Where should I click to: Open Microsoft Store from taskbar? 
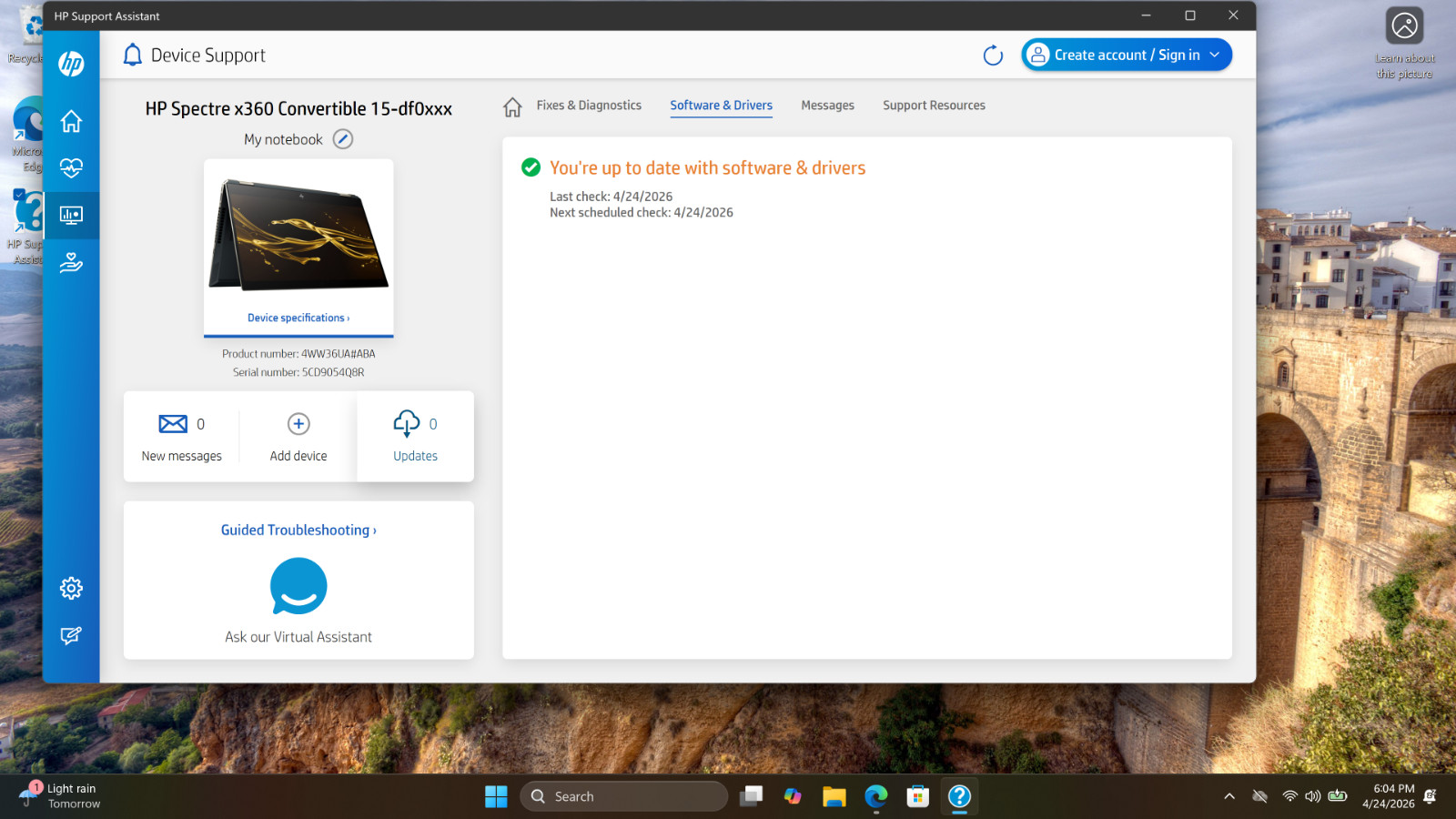coord(918,796)
